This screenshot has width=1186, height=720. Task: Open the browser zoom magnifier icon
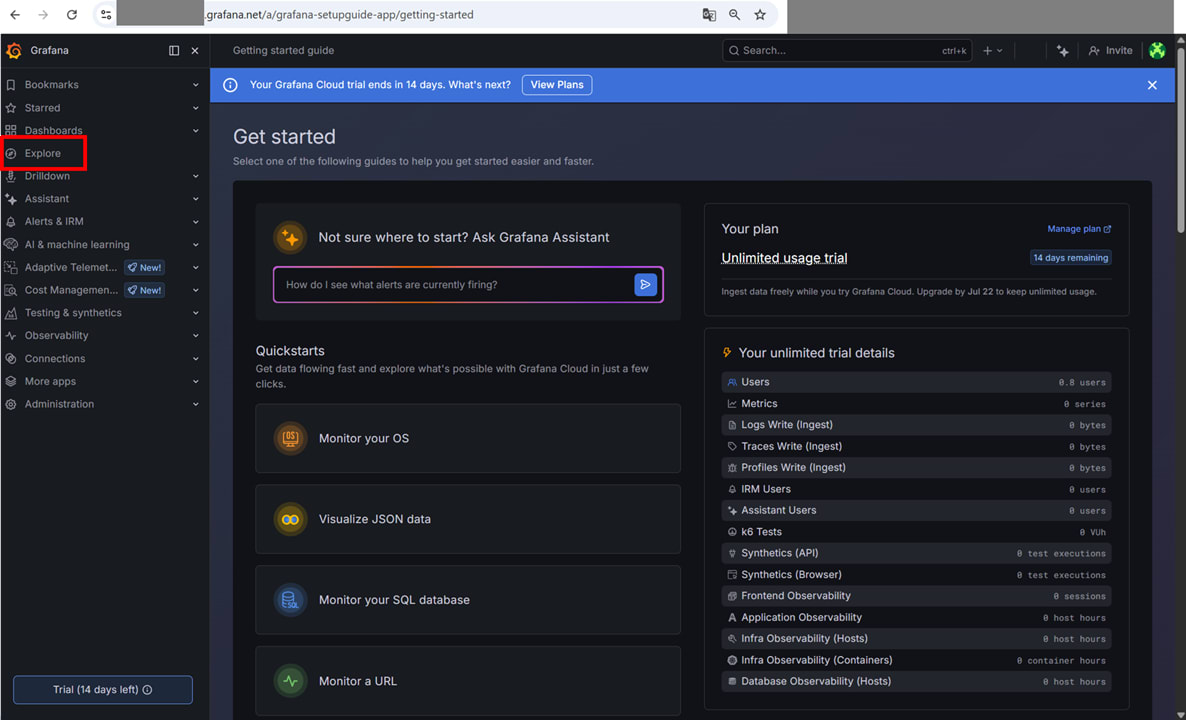[734, 14]
